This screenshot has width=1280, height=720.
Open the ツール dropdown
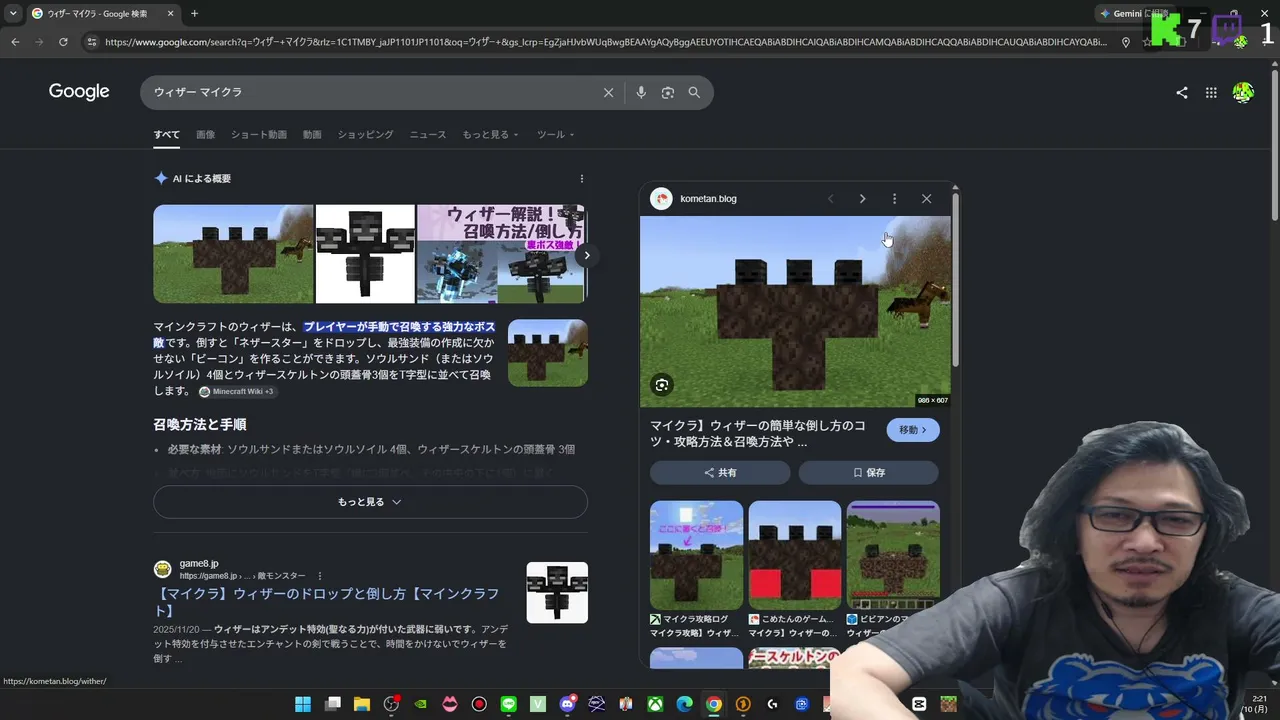(x=555, y=135)
